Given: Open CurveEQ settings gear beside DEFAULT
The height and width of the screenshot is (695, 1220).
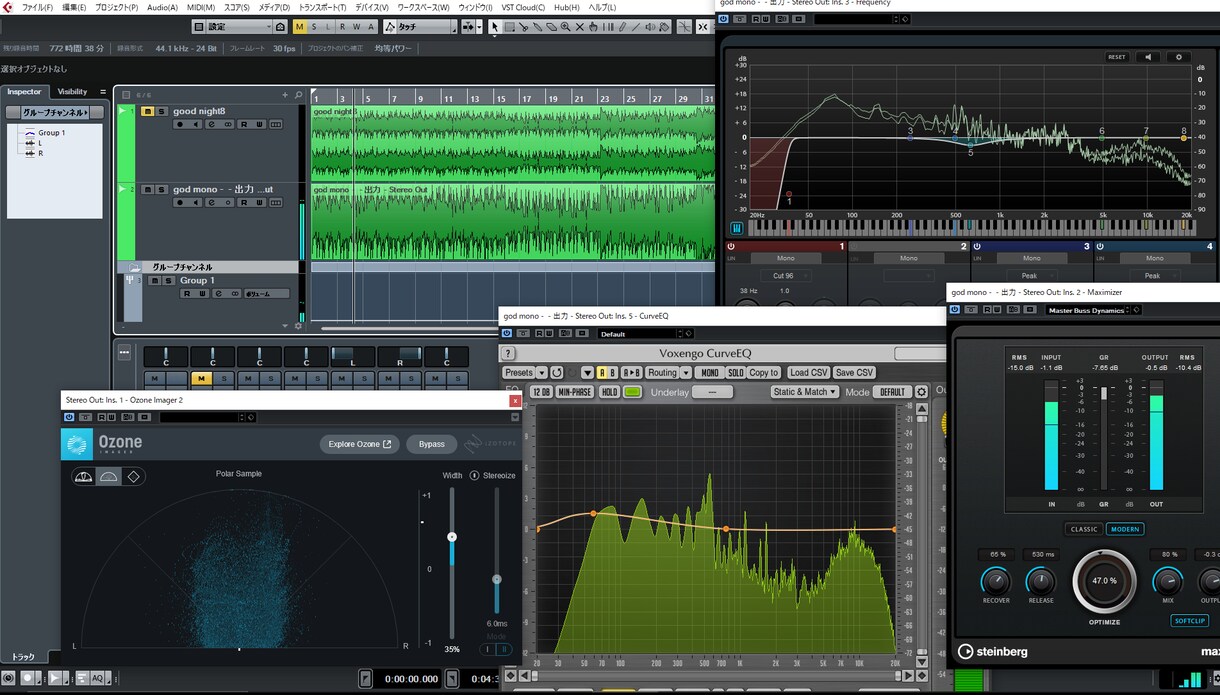Looking at the screenshot, I should [x=921, y=392].
